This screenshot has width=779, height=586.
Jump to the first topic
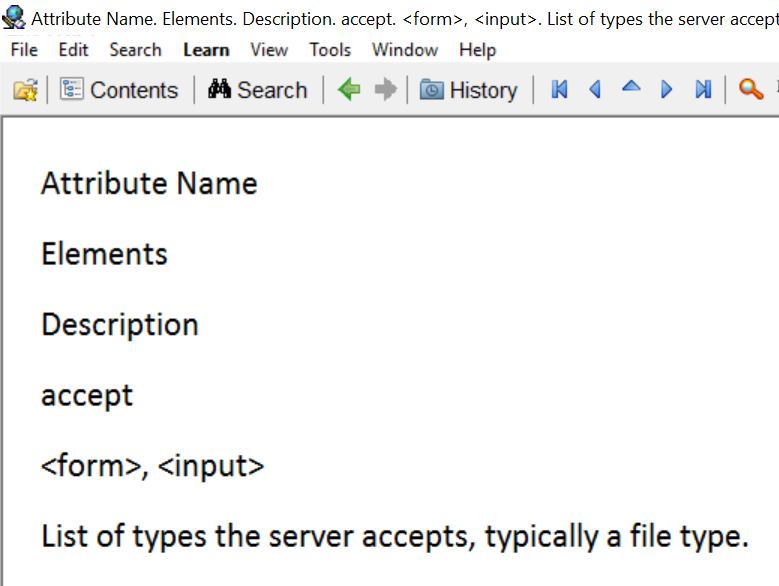pos(559,89)
